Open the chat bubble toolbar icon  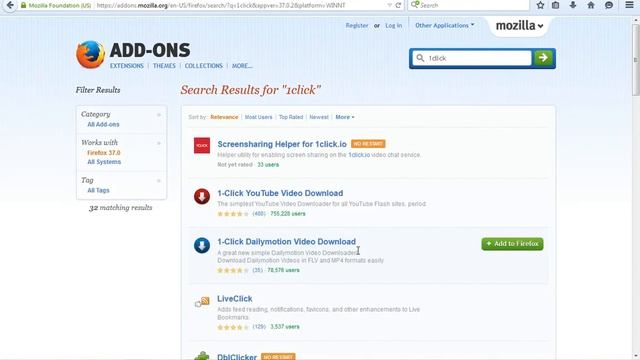(x=609, y=5)
